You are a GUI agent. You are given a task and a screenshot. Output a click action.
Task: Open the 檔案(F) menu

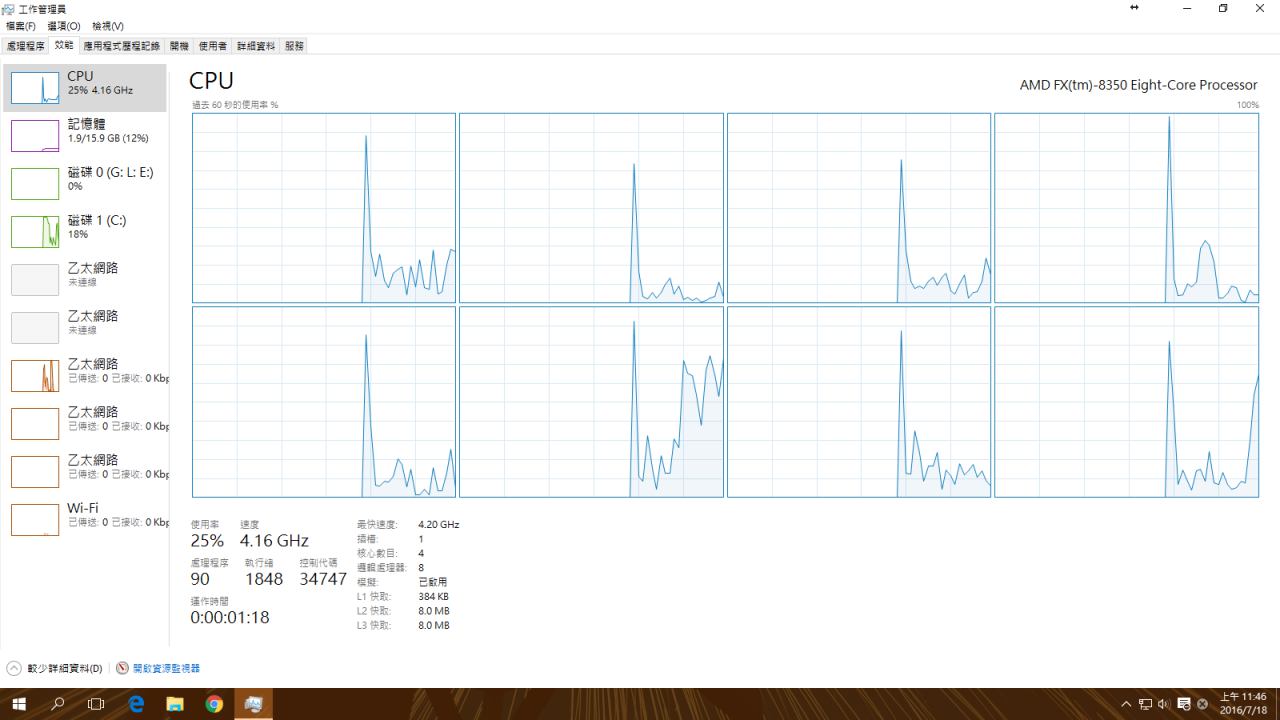(x=20, y=26)
